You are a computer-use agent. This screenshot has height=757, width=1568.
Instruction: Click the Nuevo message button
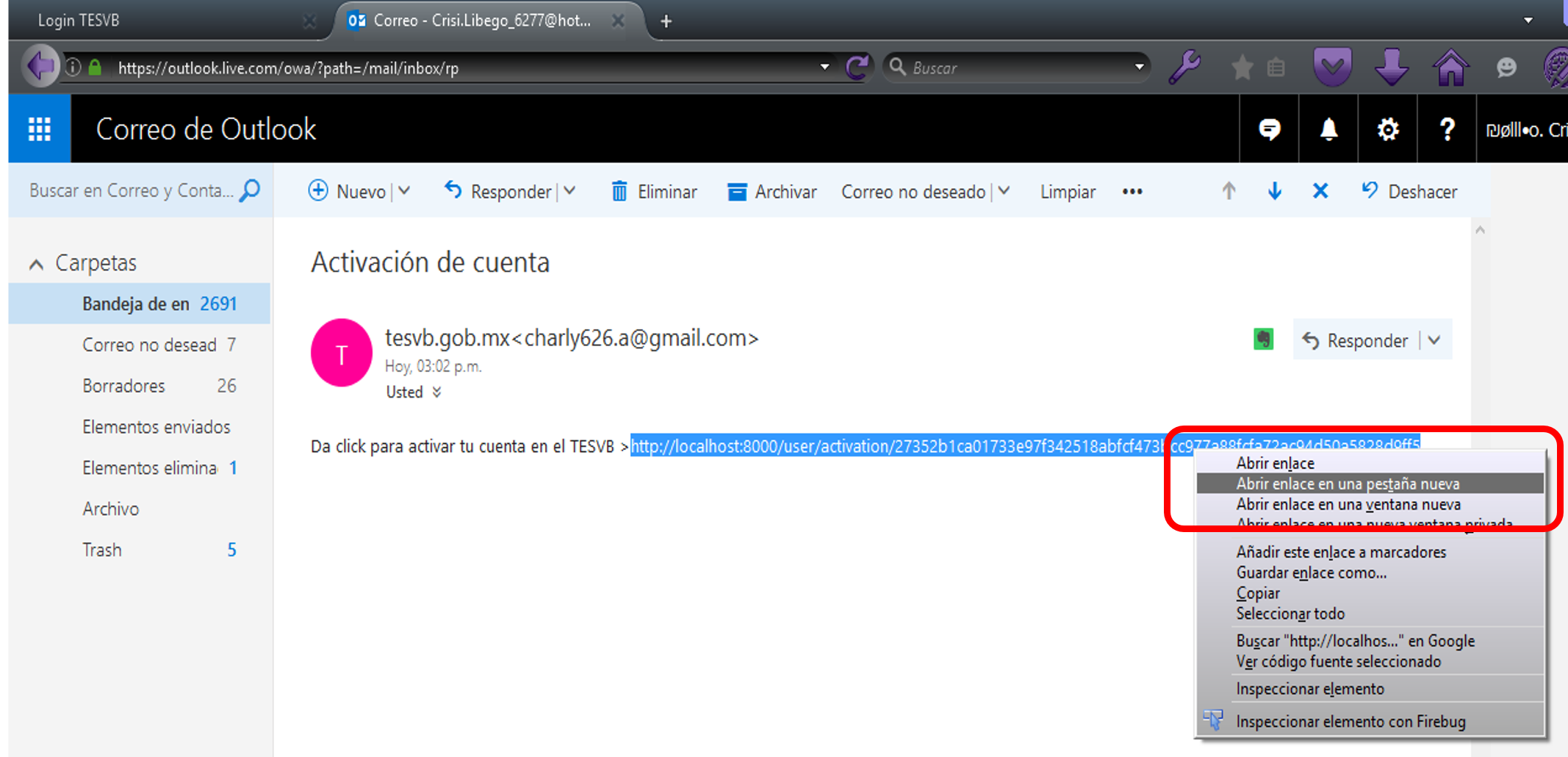tap(347, 191)
